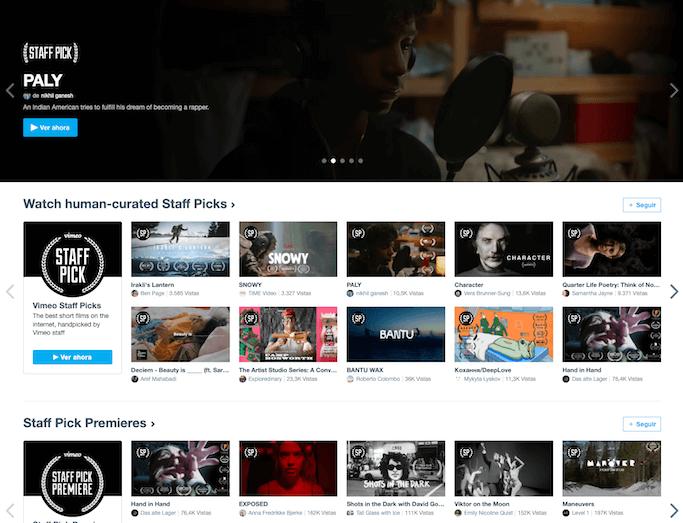Open Кохання/DeepLove video thumbnail
The width and height of the screenshot is (683, 523).
[x=504, y=334]
